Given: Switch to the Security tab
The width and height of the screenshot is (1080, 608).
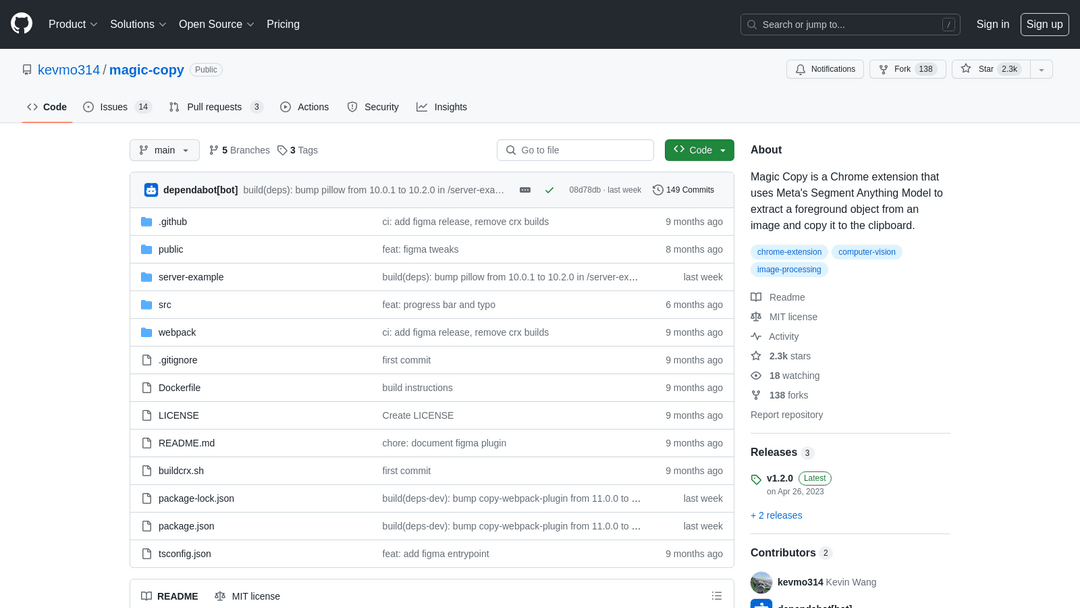Looking at the screenshot, I should click(373, 107).
